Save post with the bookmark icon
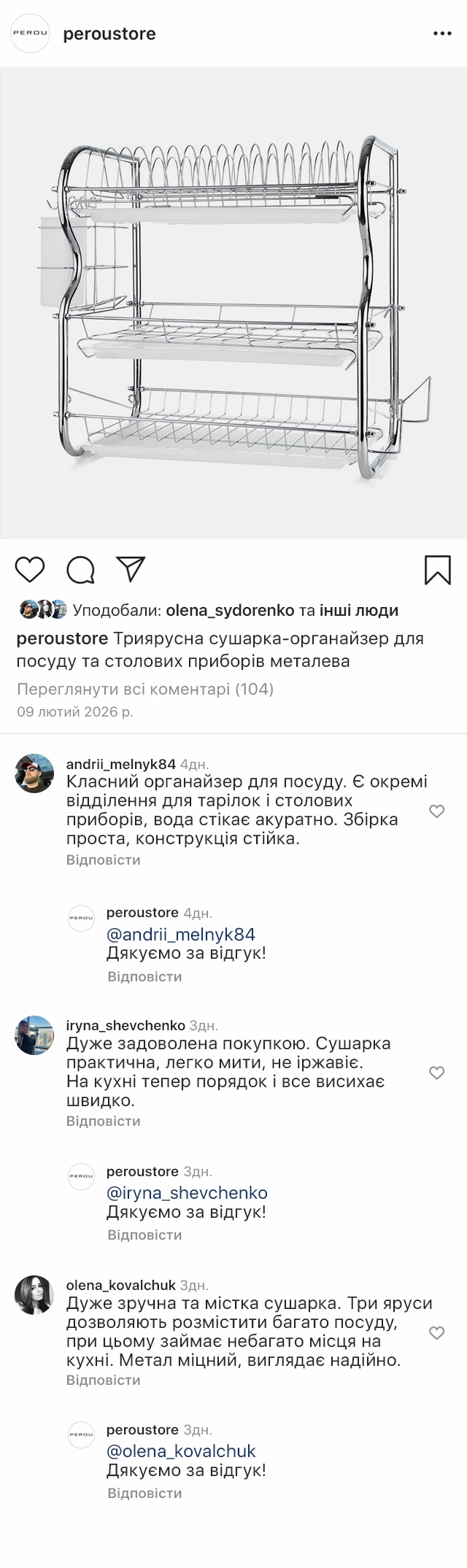Image resolution: width=467 pixels, height=1568 pixels. point(438,570)
